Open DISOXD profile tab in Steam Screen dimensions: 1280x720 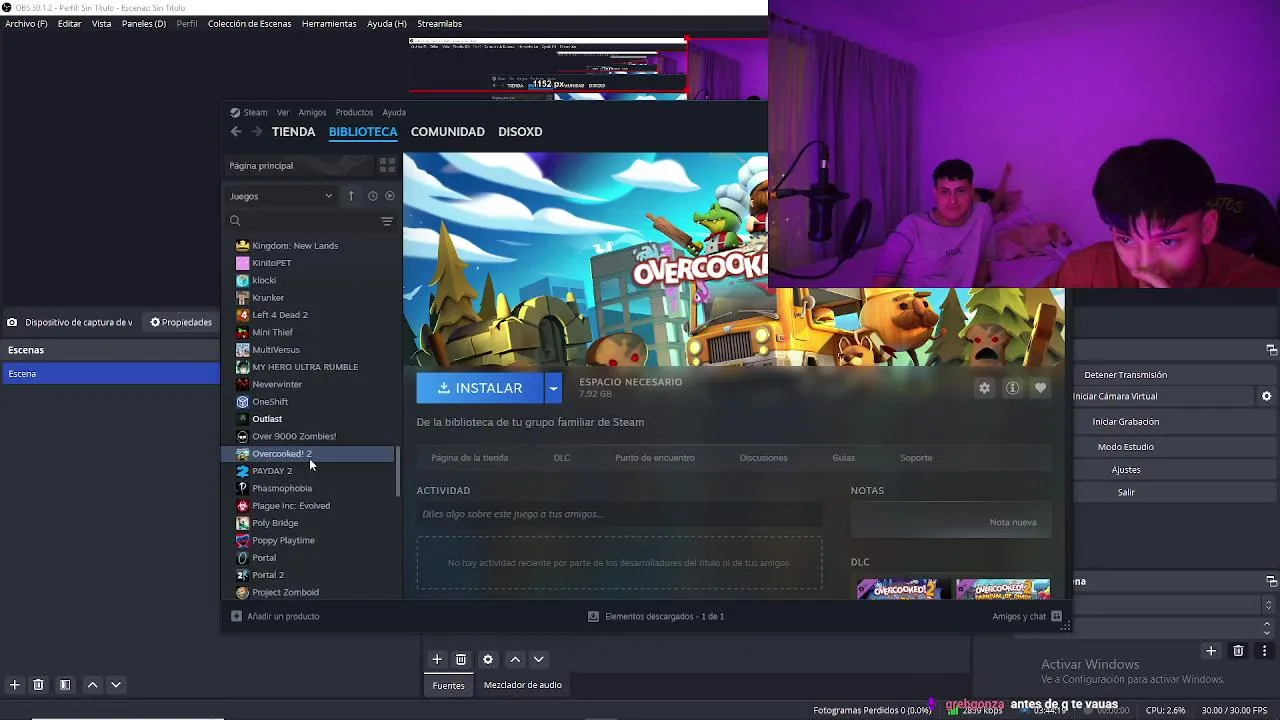pyautogui.click(x=520, y=131)
